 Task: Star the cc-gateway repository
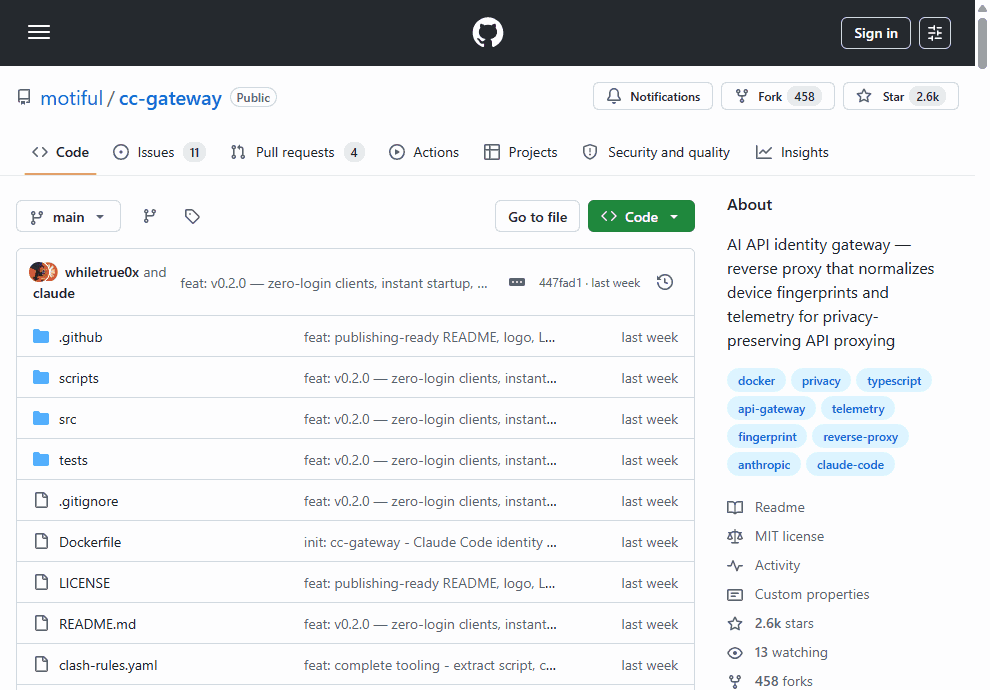pyautogui.click(x=900, y=97)
